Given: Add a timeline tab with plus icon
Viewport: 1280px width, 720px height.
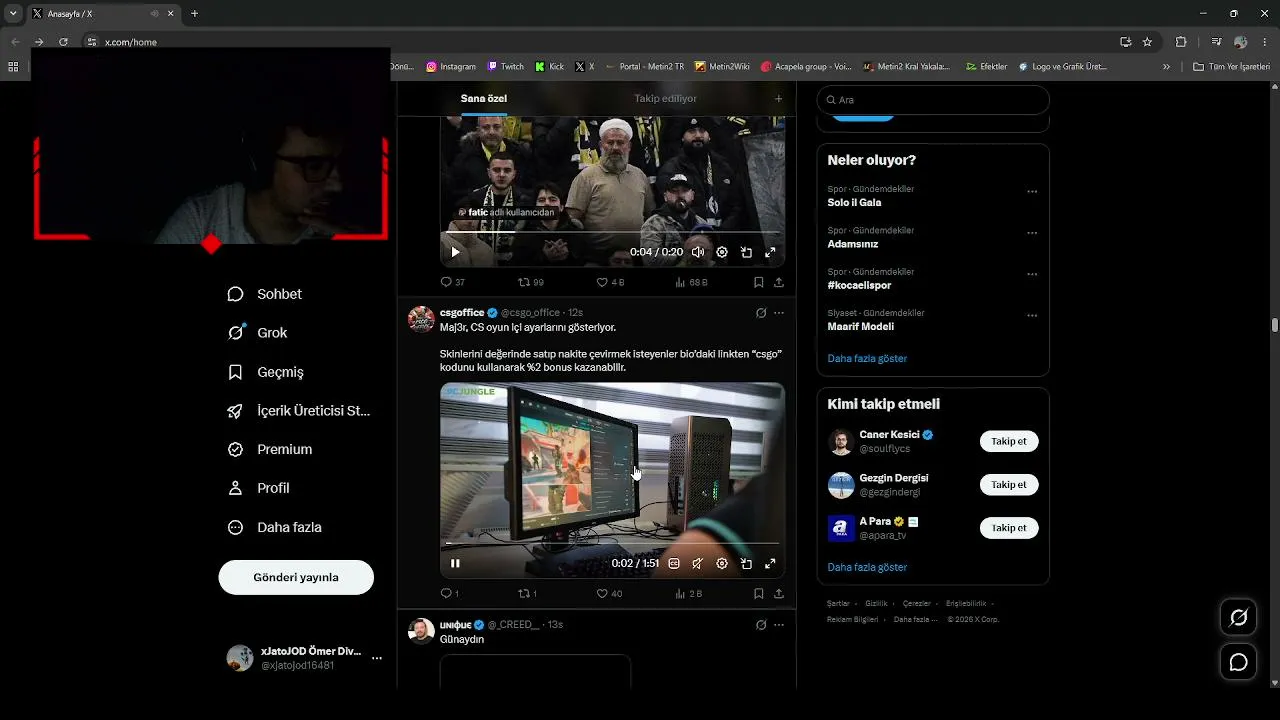Looking at the screenshot, I should coord(778,99).
